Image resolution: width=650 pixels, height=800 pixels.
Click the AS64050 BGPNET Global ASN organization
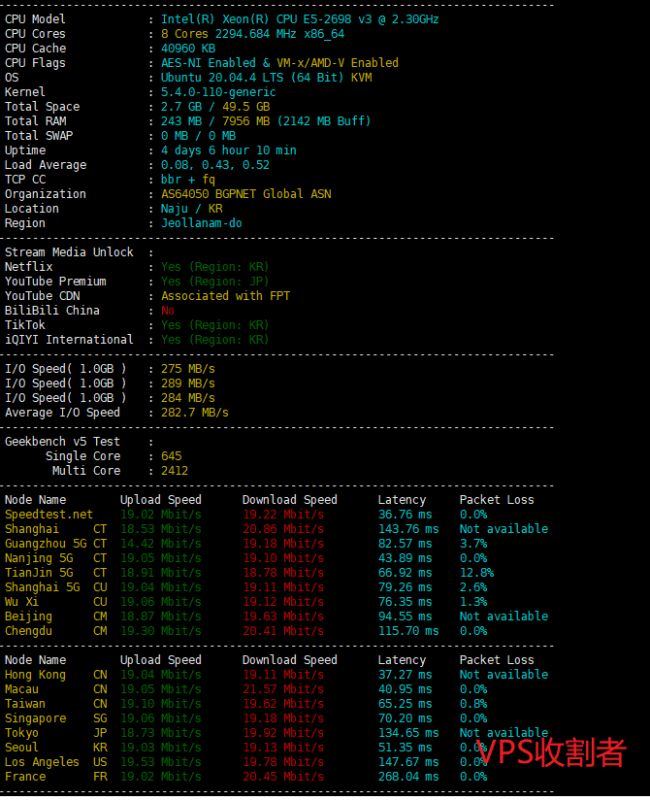(246, 194)
